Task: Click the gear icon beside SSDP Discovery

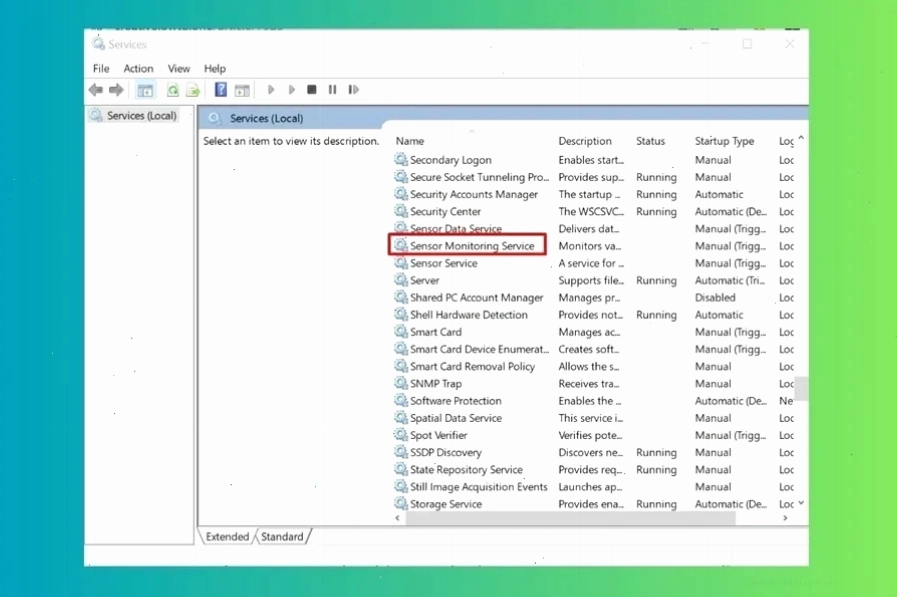Action: click(x=401, y=452)
